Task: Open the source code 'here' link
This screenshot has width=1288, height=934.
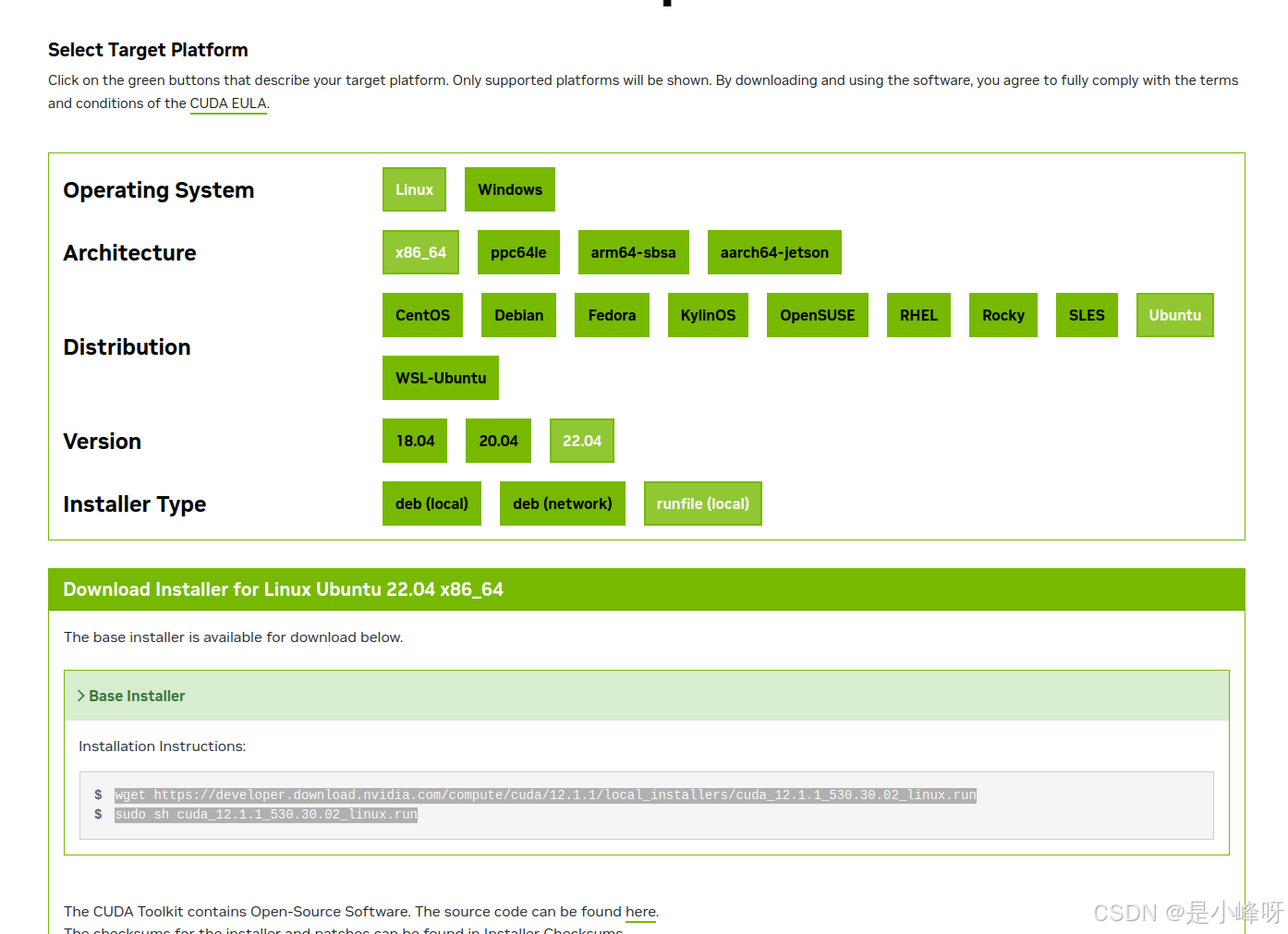Action: pyautogui.click(x=640, y=912)
